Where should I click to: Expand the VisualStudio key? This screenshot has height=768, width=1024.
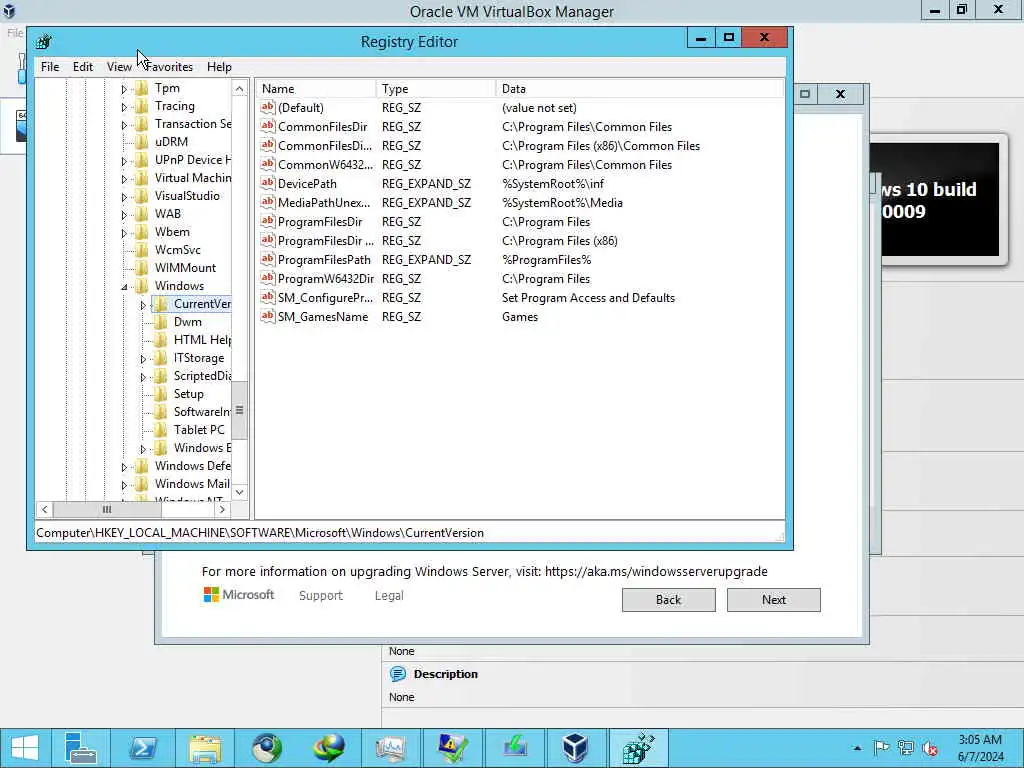pos(124,197)
